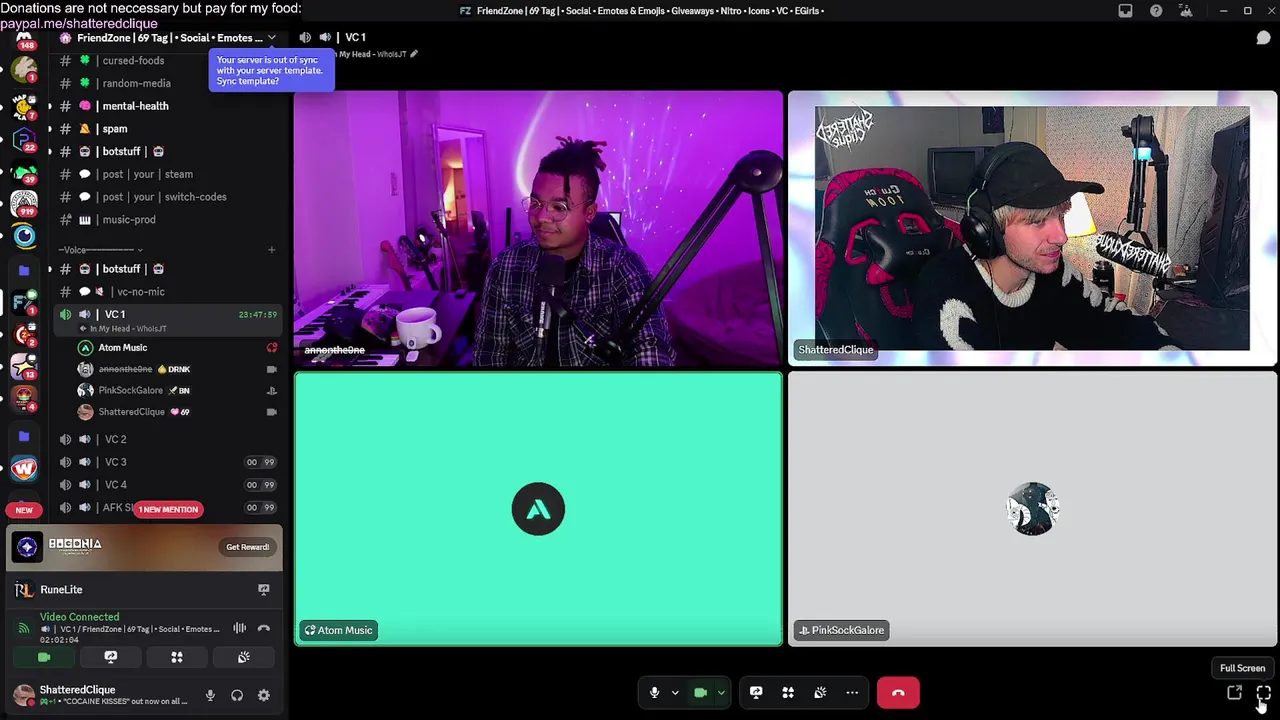Toggle noise suppression waveform icon

240,628
